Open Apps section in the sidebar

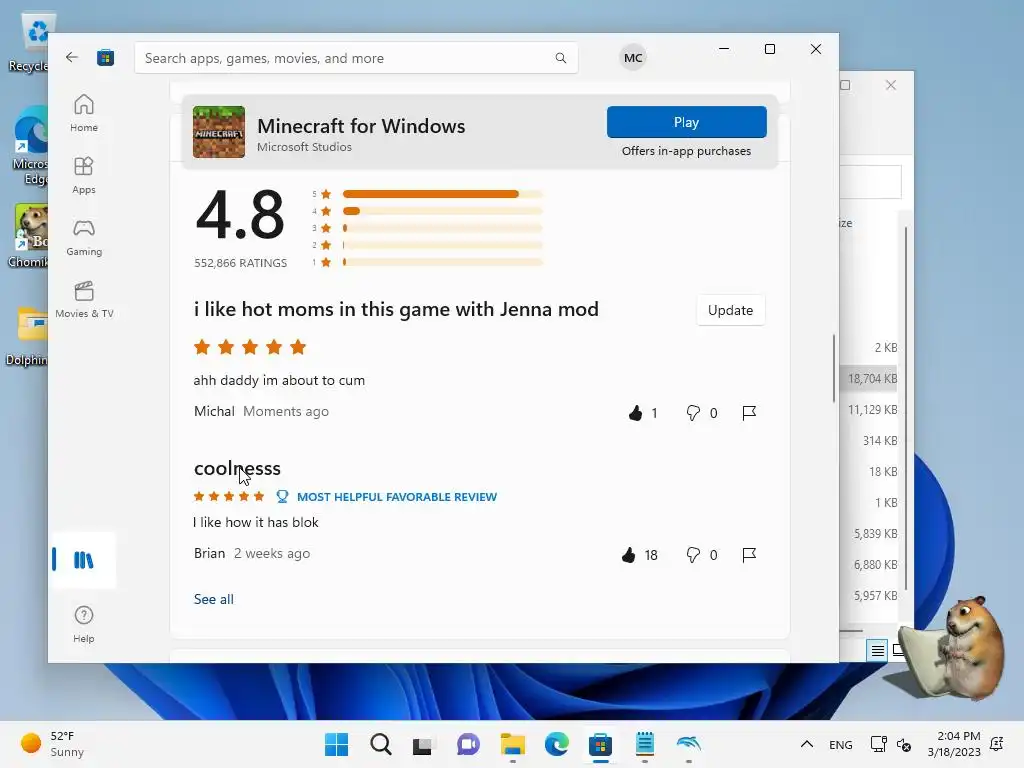(84, 175)
